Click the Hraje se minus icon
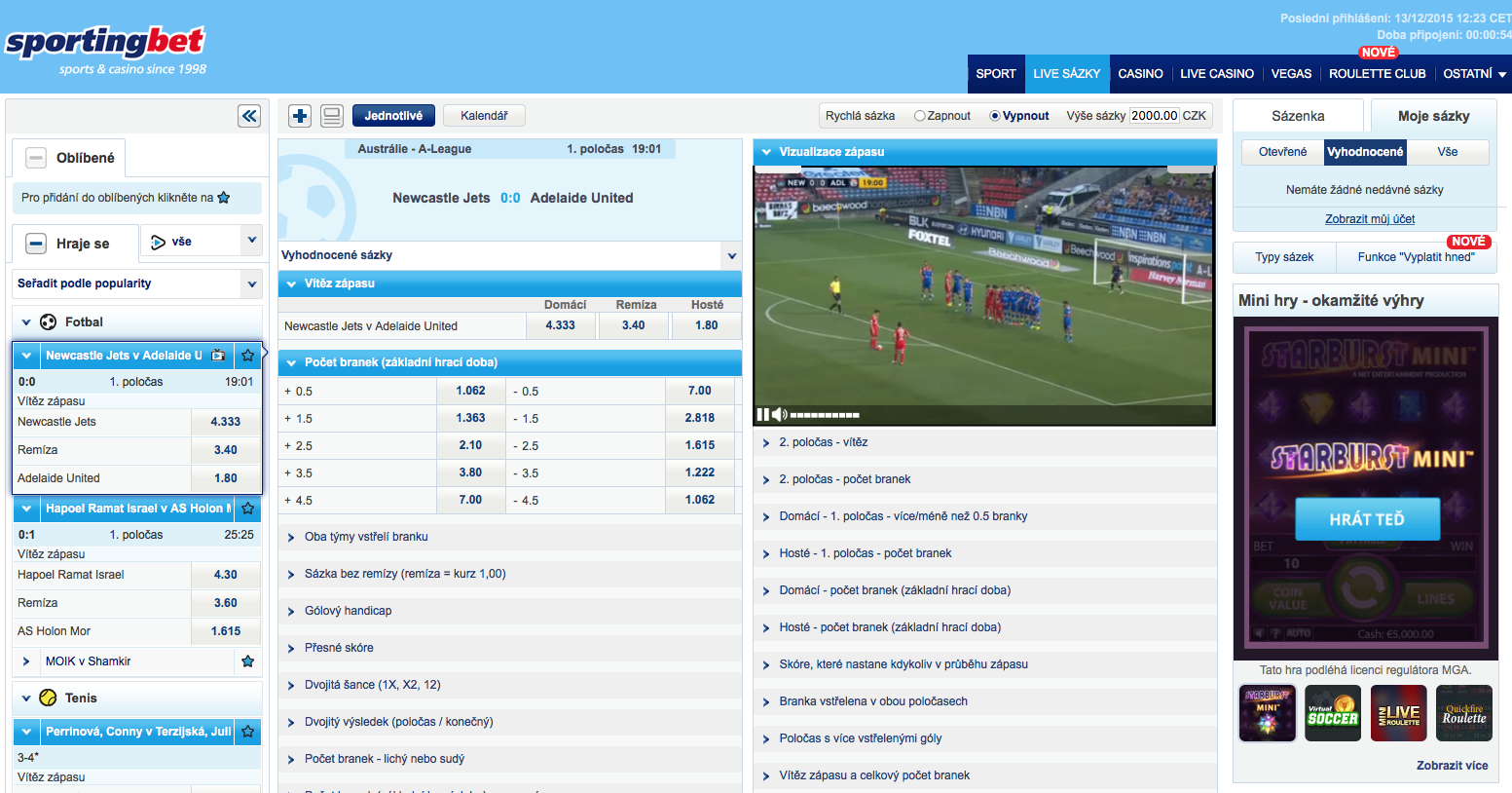Image resolution: width=1512 pixels, height=793 pixels. 36,244
